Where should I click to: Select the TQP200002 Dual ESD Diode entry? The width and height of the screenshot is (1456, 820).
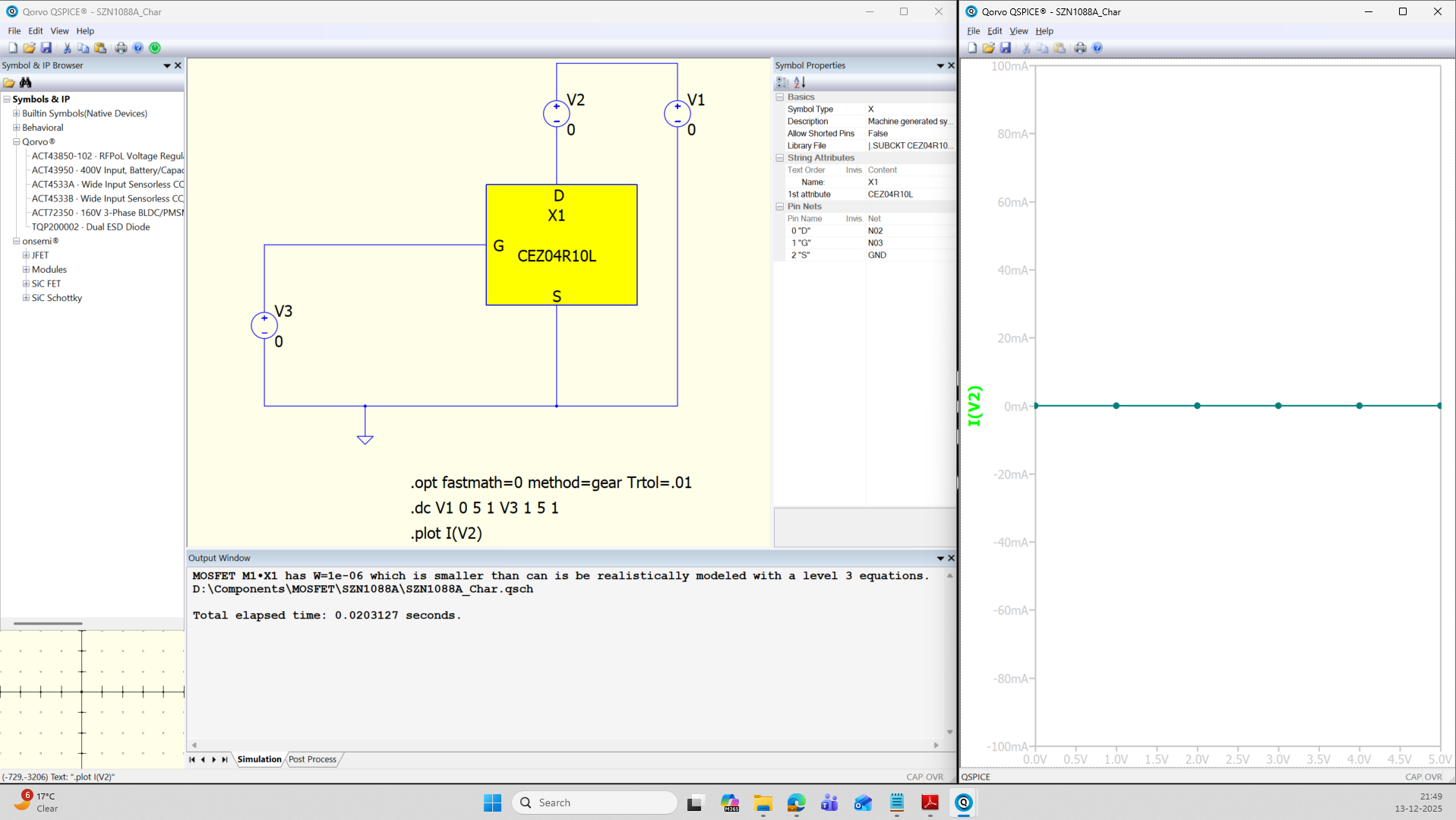pos(90,226)
